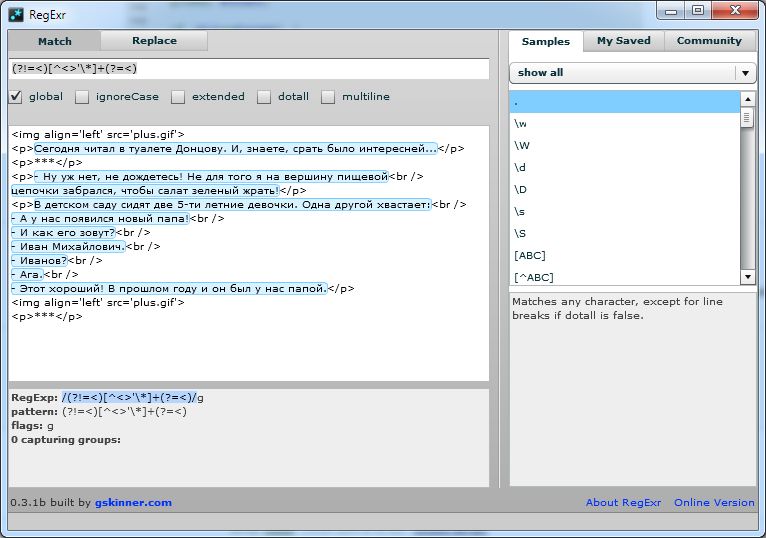
Task: Maximize the RegExr window
Action: [x=698, y=11]
